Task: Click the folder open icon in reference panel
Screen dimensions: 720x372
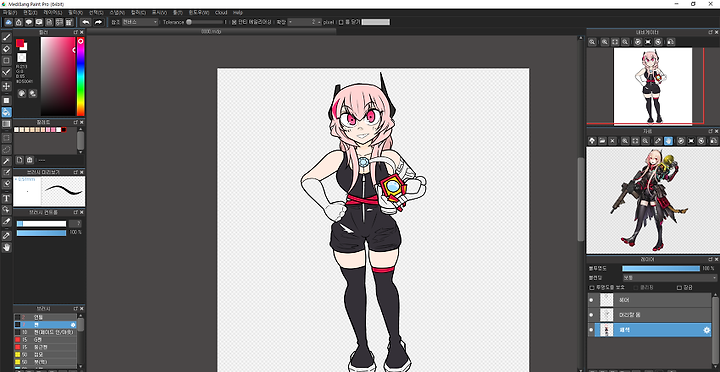Action: point(602,141)
